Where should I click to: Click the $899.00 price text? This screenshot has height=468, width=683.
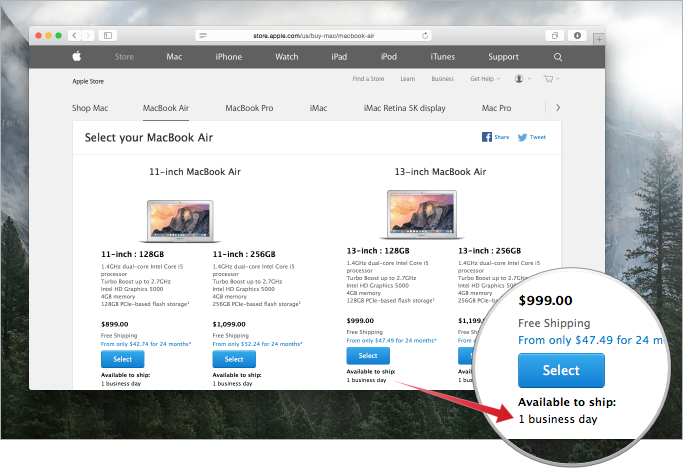[115, 324]
